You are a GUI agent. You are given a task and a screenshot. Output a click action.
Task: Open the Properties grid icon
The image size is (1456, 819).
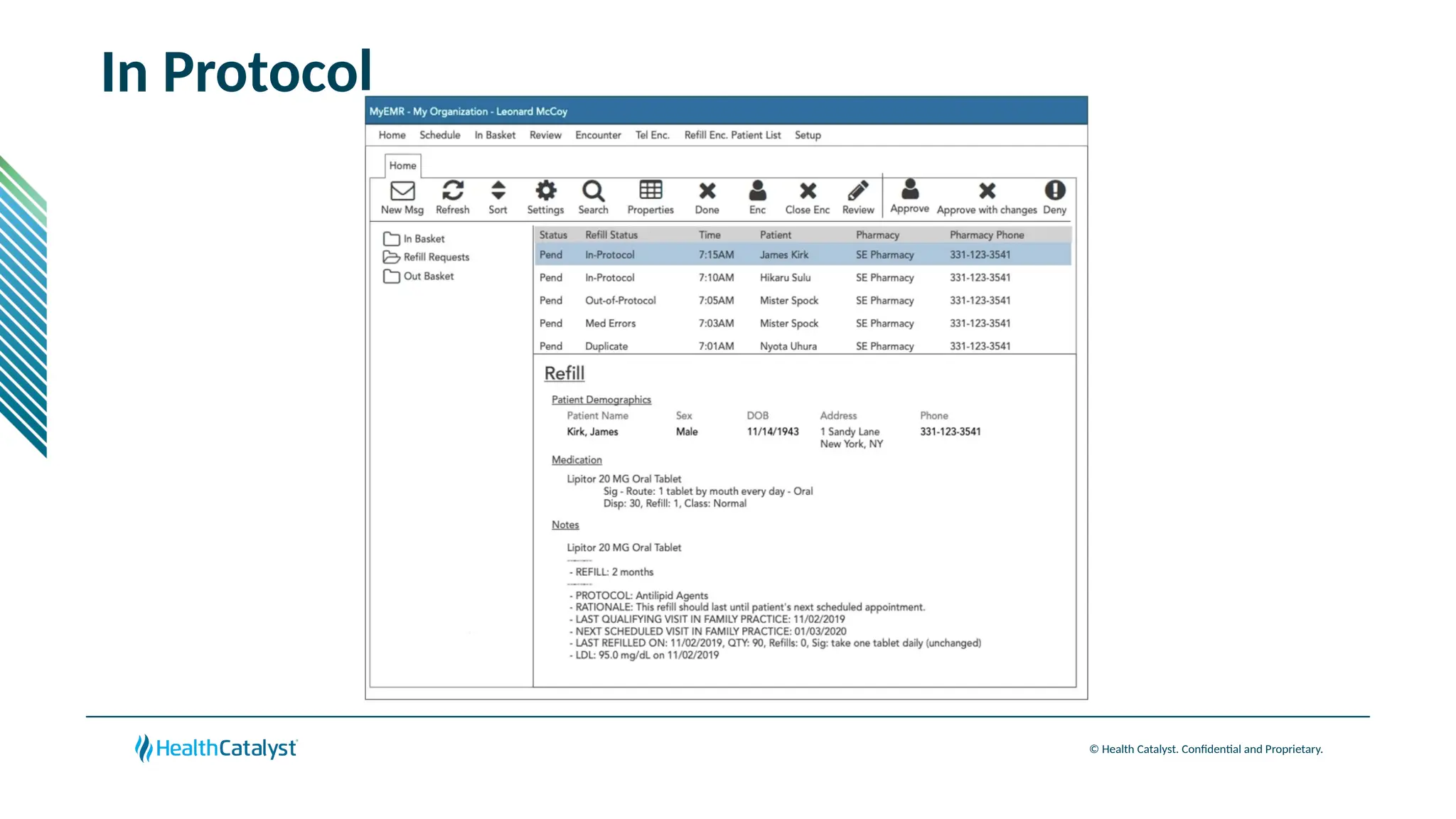pos(651,191)
